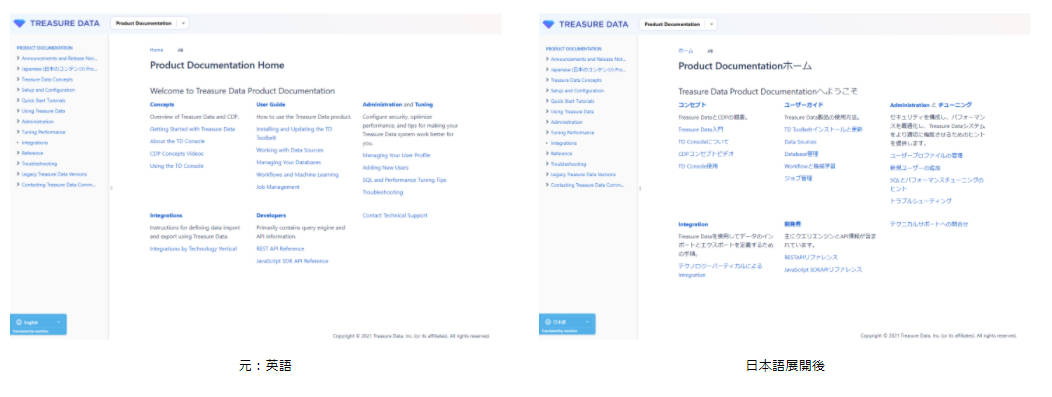Collapse the English sidebar using its edge handle
Image resolution: width=1052 pixels, height=397 pixels.
click(x=111, y=188)
